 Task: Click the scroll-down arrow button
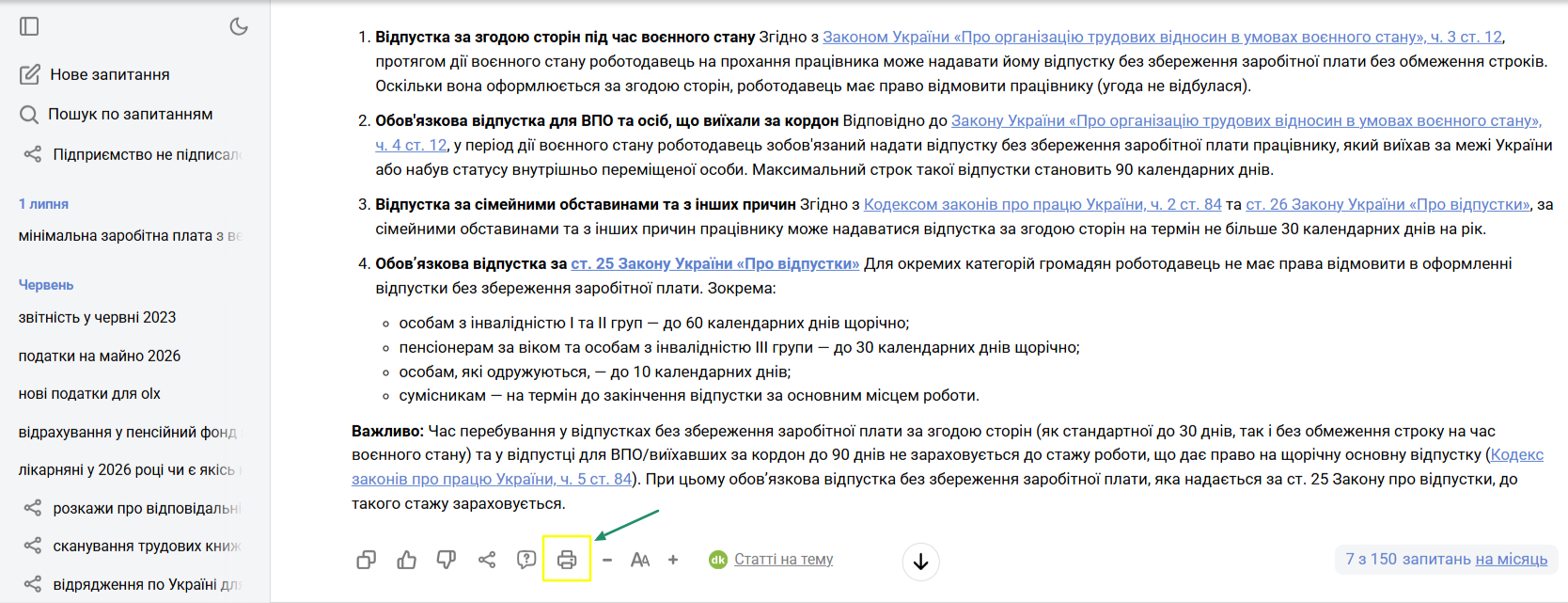[x=921, y=562]
